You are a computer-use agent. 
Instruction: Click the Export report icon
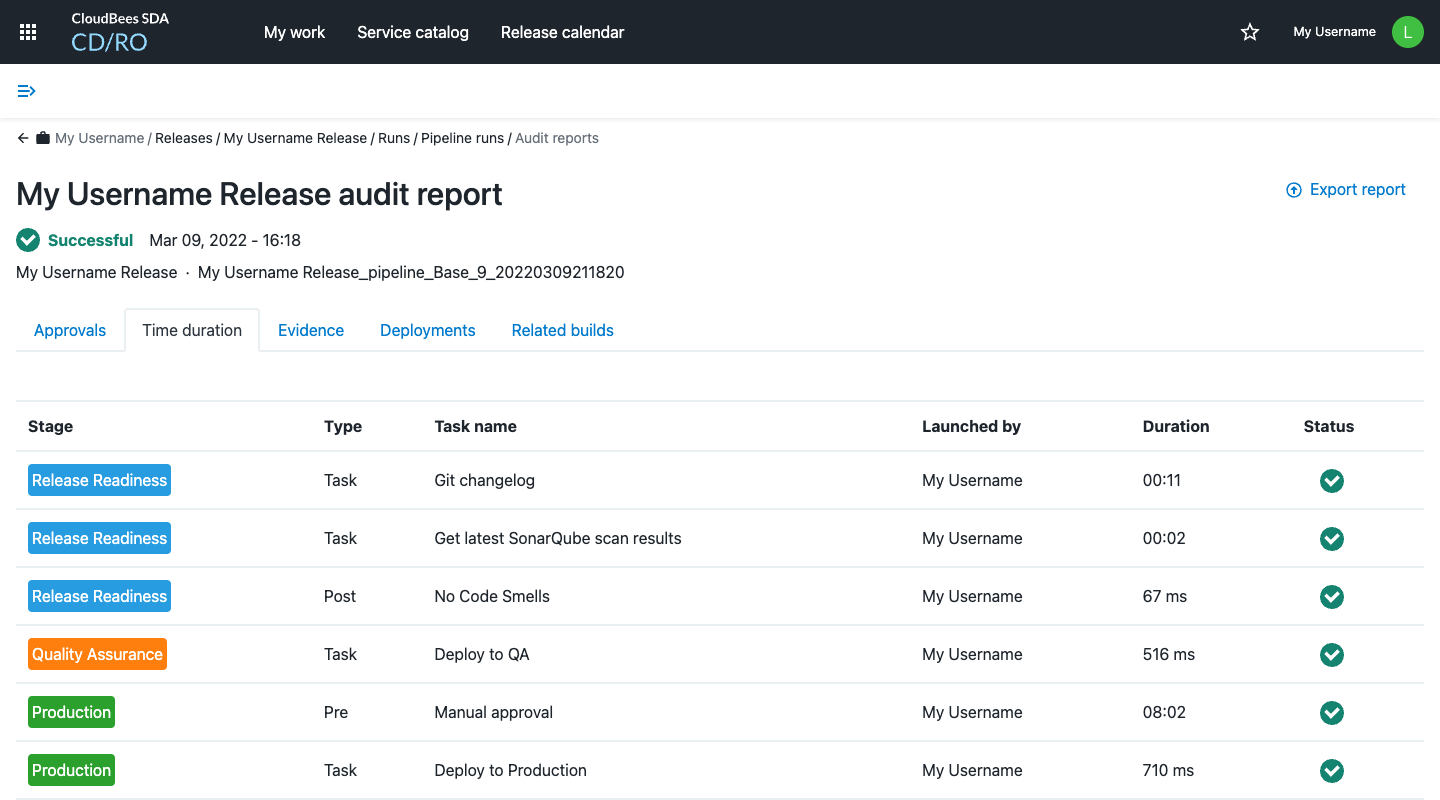1293,189
